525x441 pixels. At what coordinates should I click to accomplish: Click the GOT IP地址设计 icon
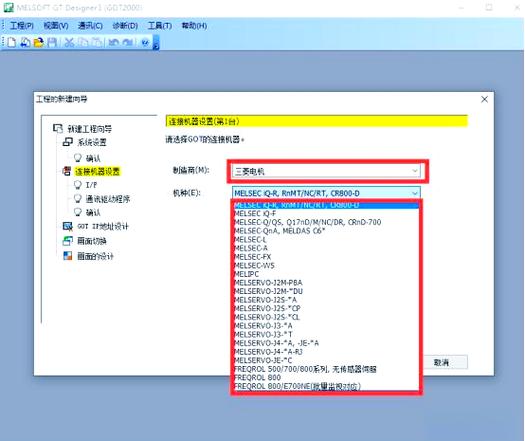click(x=68, y=227)
